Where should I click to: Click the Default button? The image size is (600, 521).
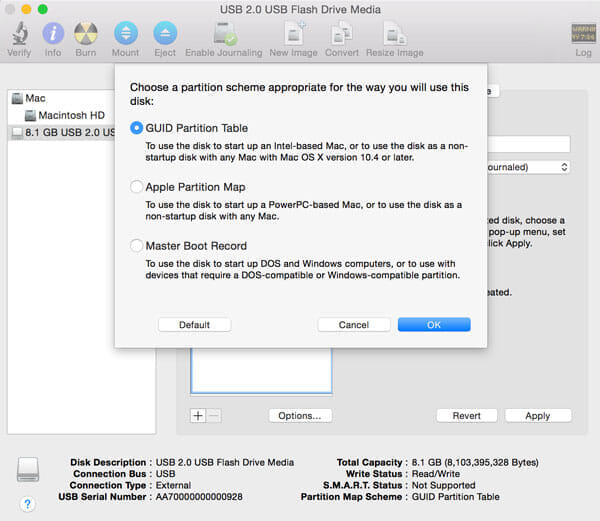[194, 325]
